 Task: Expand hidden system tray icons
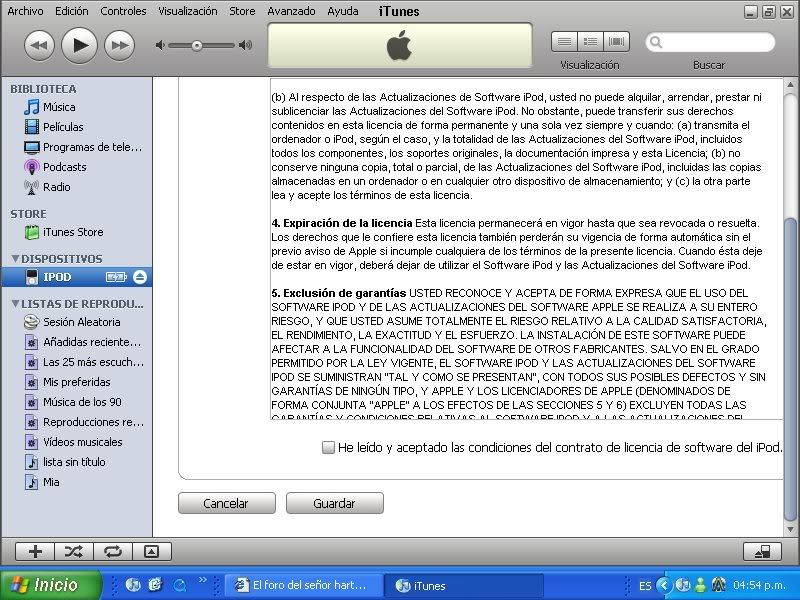tap(663, 585)
